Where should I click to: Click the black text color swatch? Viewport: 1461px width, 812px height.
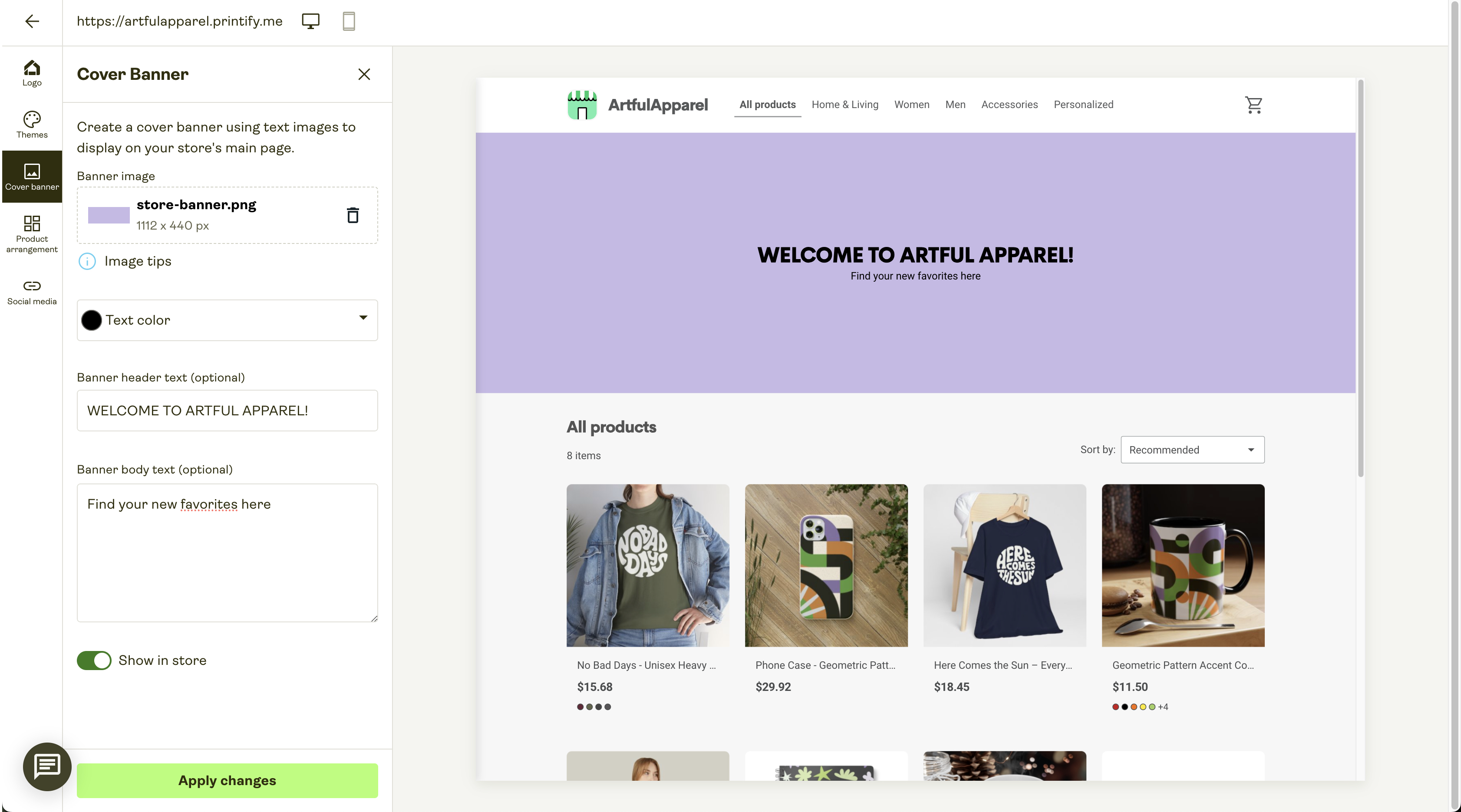[92, 320]
